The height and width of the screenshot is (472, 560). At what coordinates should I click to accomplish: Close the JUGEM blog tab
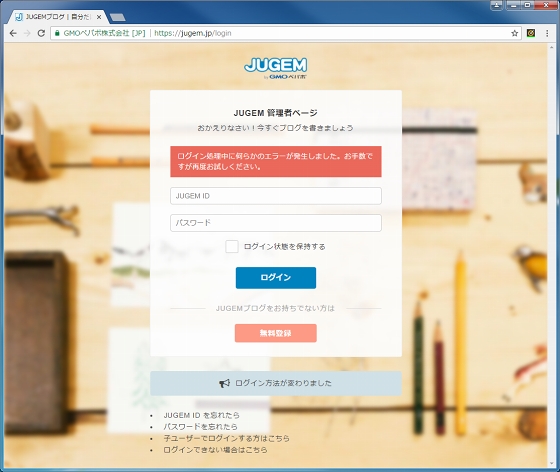99,17
